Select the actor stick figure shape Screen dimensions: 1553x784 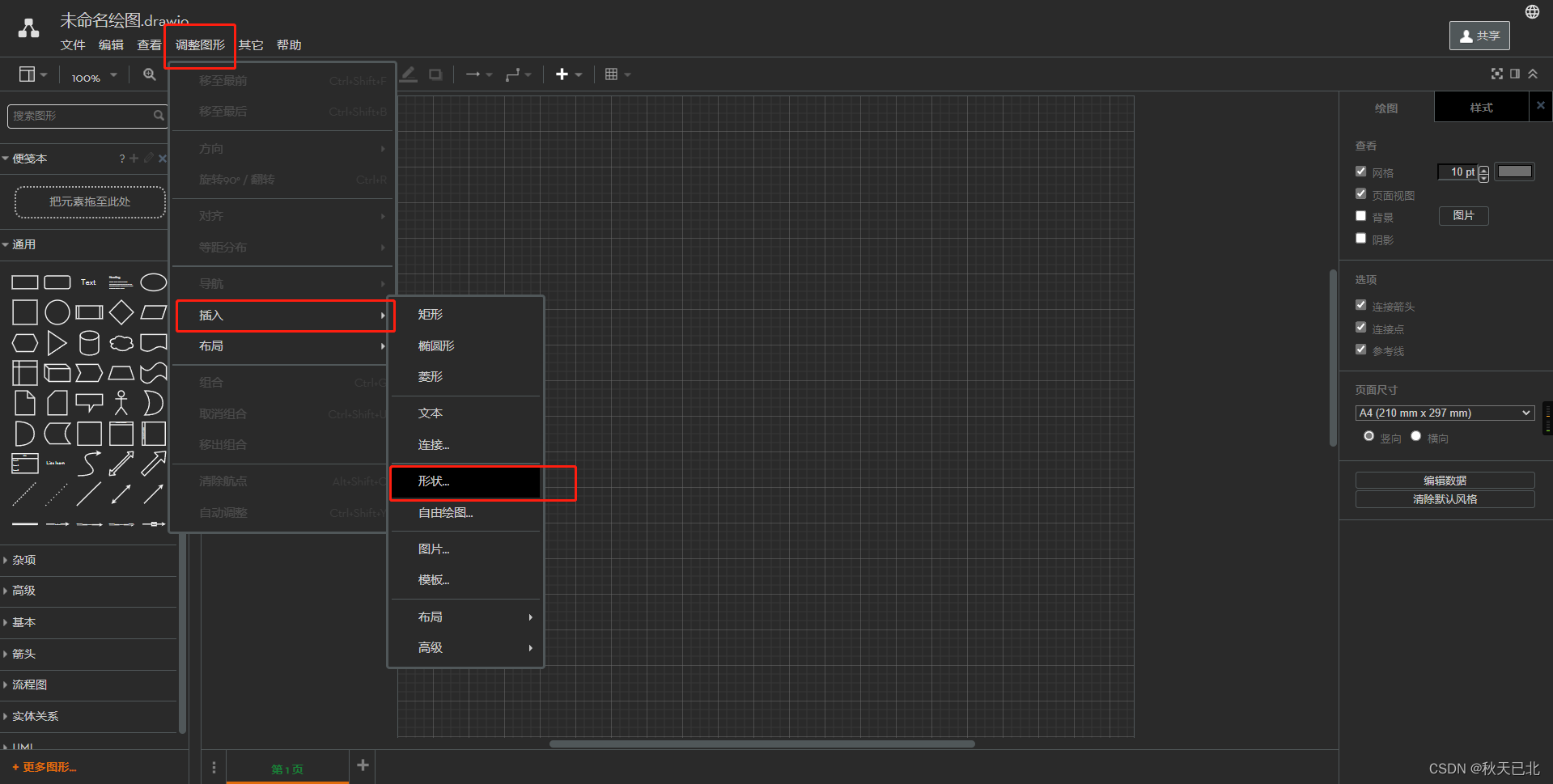(121, 403)
